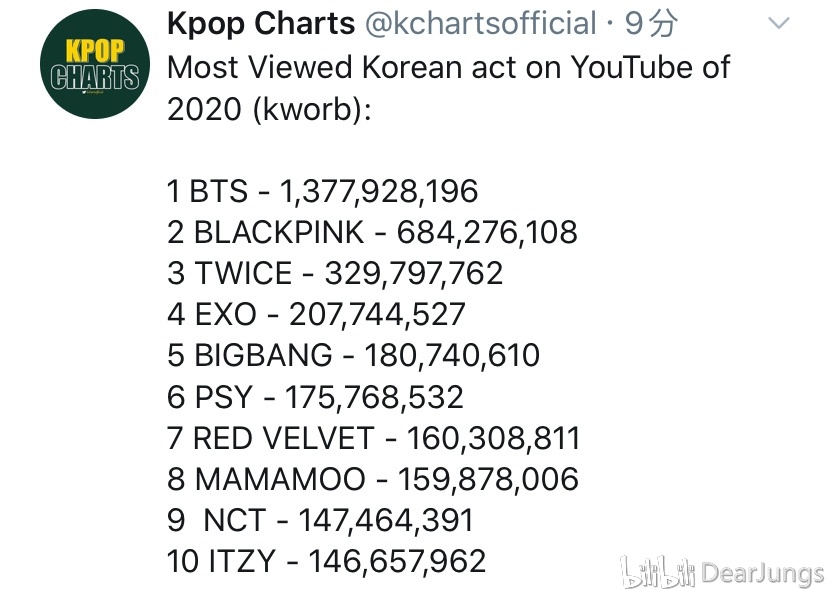The image size is (828, 589).
Task: Select the rank 5 BIGBANG line
Action: [353, 355]
